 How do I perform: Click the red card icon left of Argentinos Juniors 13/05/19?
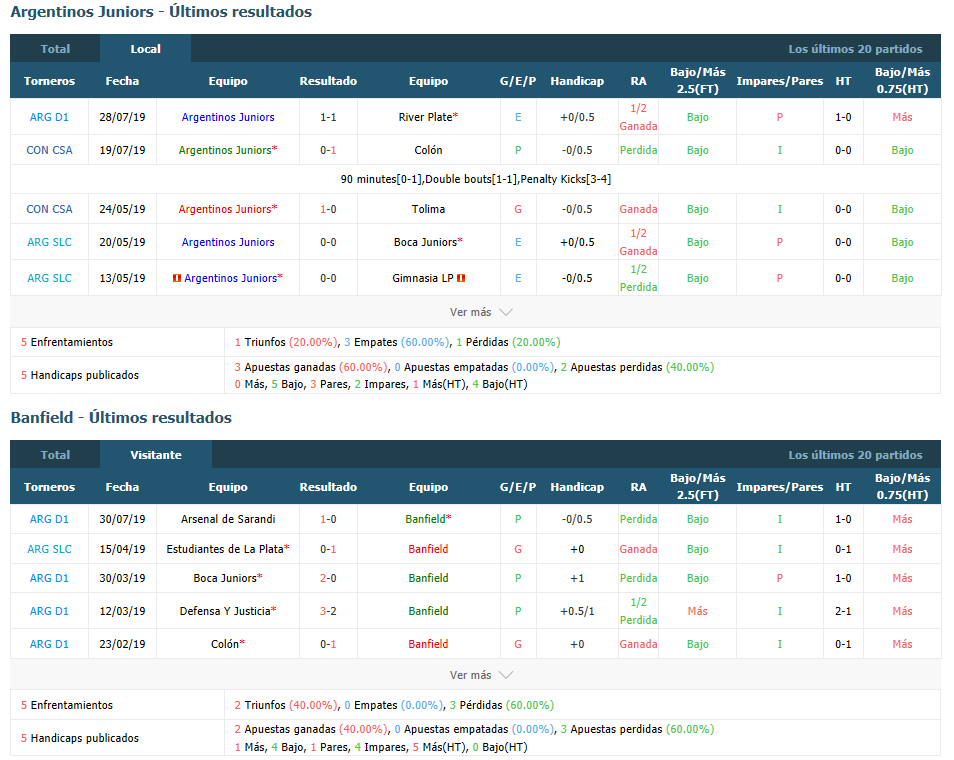coord(177,278)
